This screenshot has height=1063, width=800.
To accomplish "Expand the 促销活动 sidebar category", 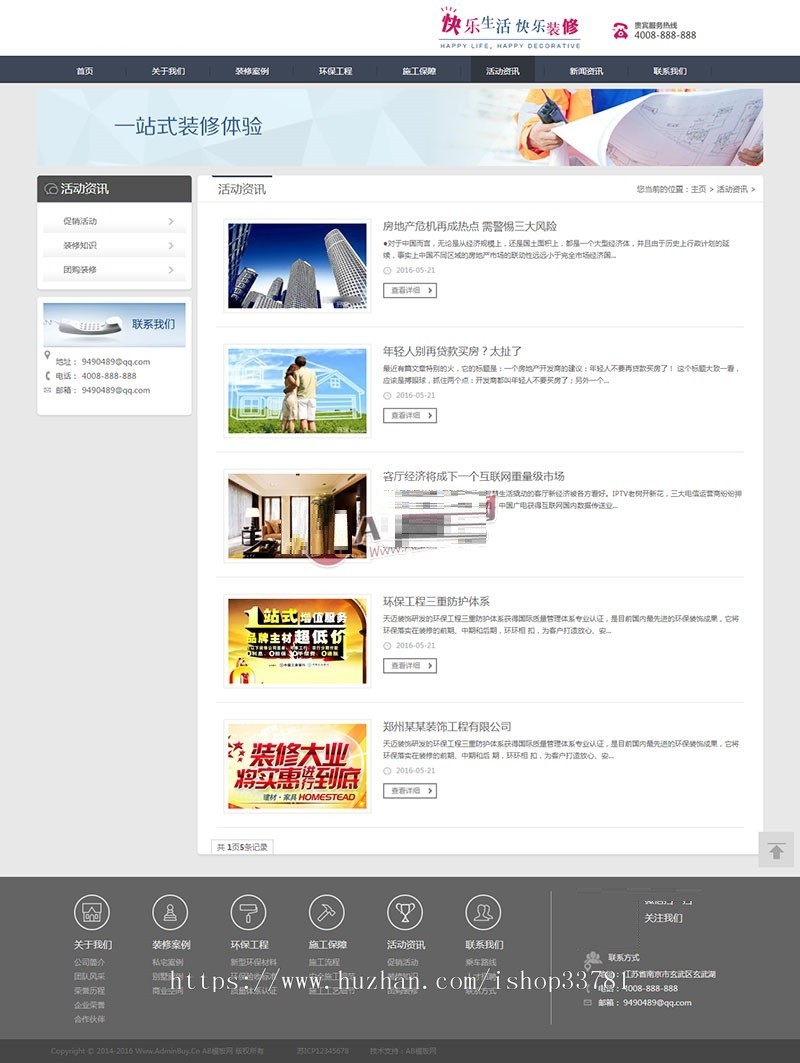I will [x=114, y=221].
